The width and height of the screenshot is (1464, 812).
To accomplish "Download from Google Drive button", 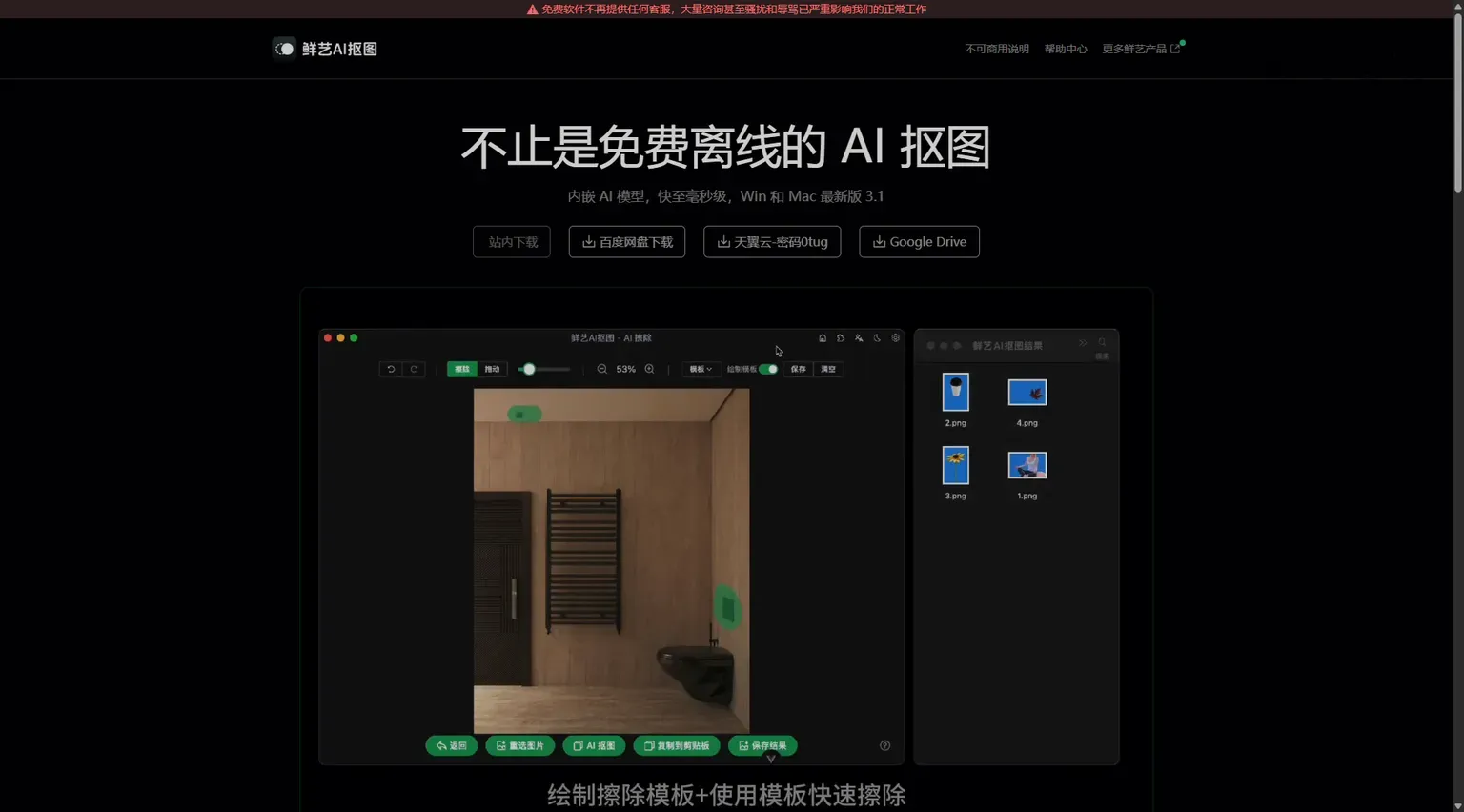I will (x=919, y=242).
